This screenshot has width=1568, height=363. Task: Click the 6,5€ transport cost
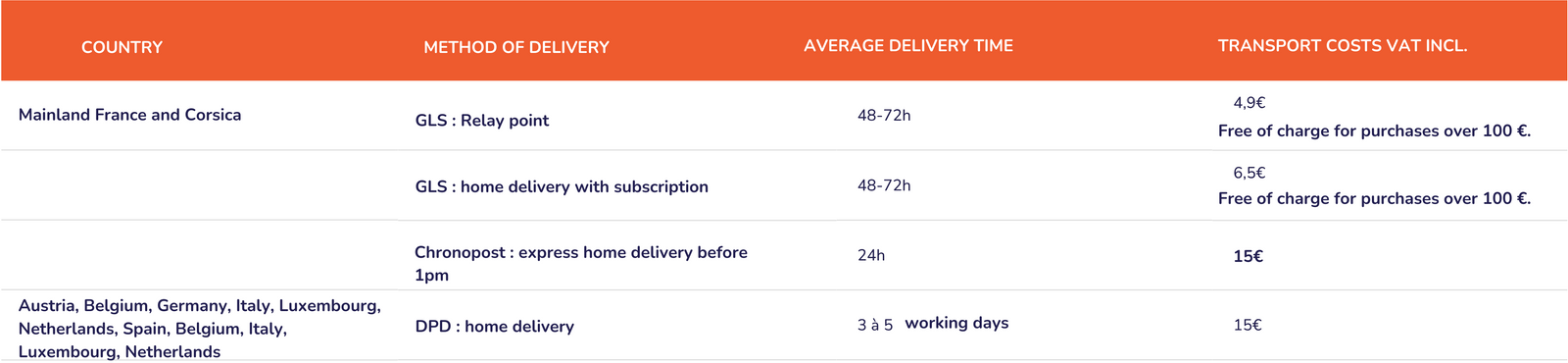click(x=1249, y=173)
